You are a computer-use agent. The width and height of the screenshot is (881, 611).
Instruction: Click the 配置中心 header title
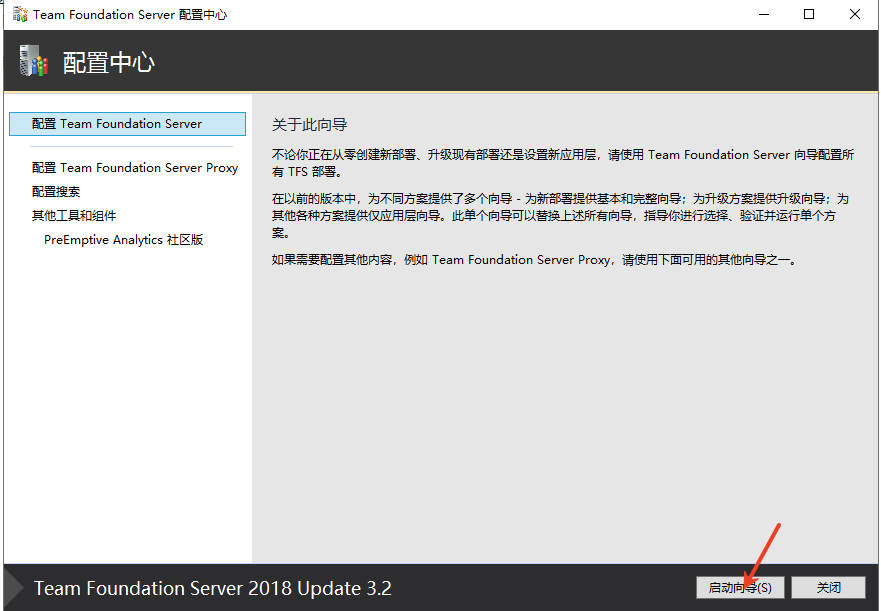pos(109,62)
